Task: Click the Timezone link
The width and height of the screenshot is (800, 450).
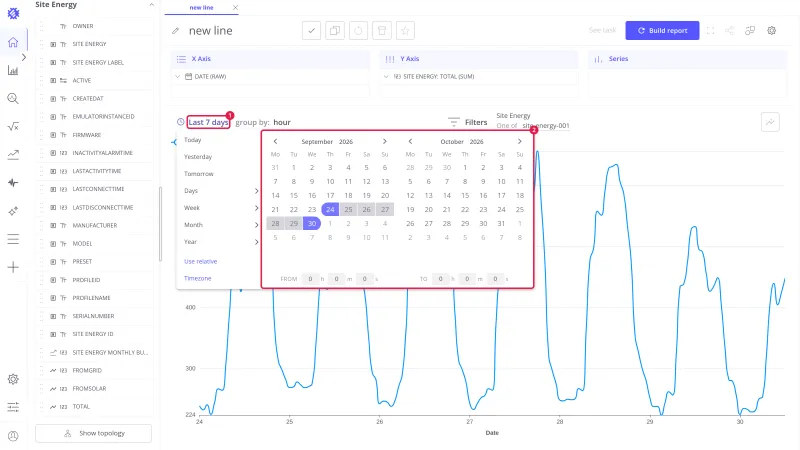Action: (197, 279)
